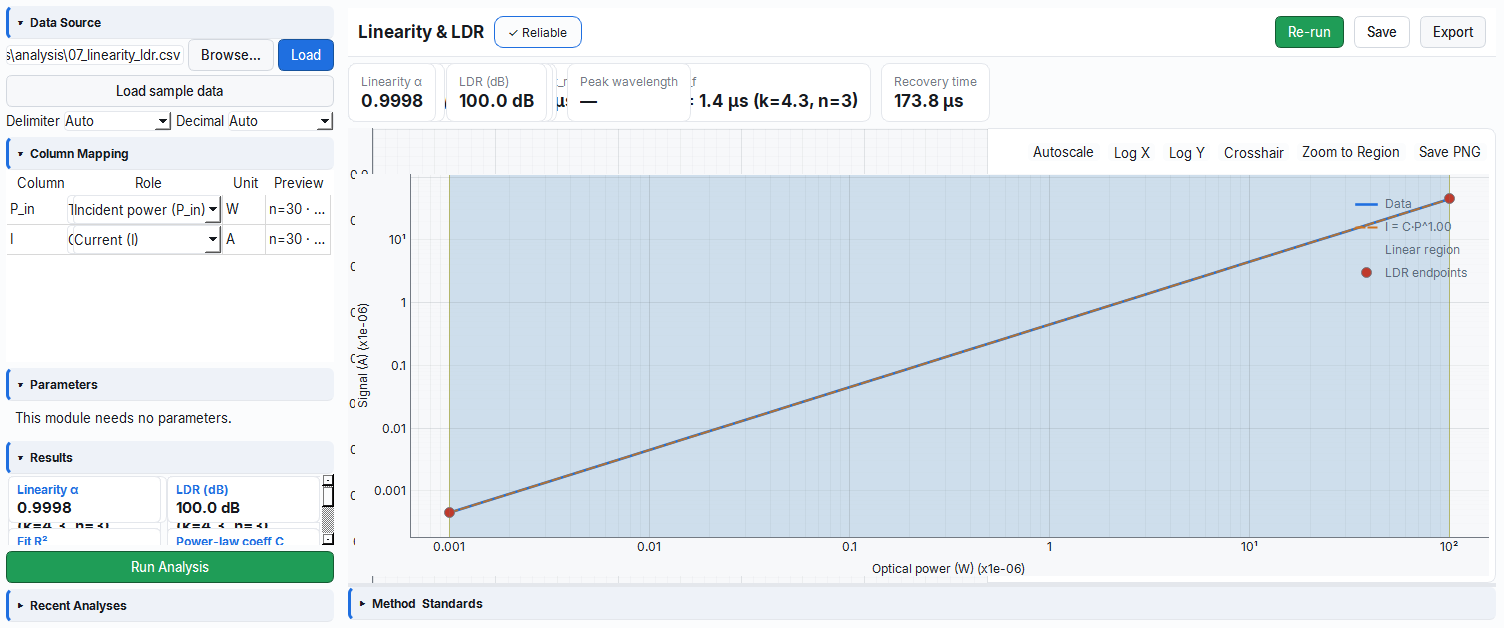Screen dimensions: 1504x628
Task: Click the P_in preview n=30 cell
Action: pos(297,209)
